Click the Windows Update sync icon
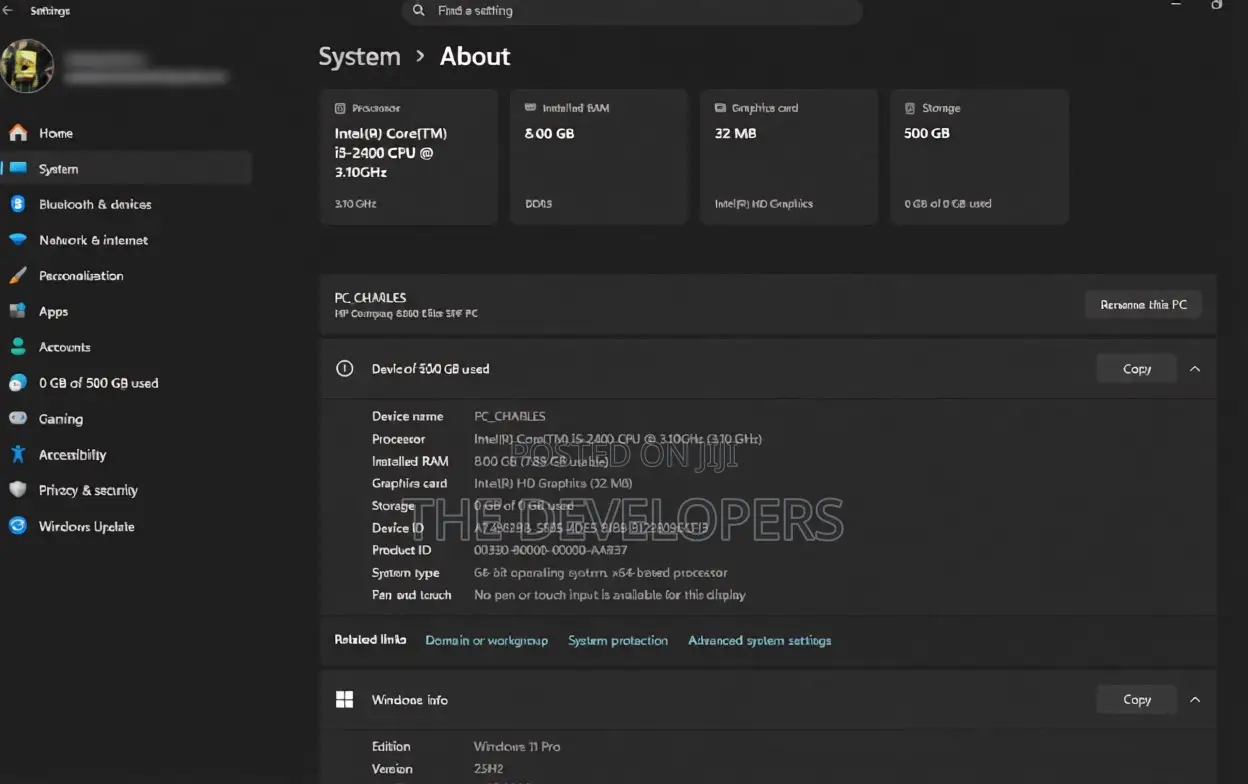This screenshot has height=784, width=1248. [18, 526]
